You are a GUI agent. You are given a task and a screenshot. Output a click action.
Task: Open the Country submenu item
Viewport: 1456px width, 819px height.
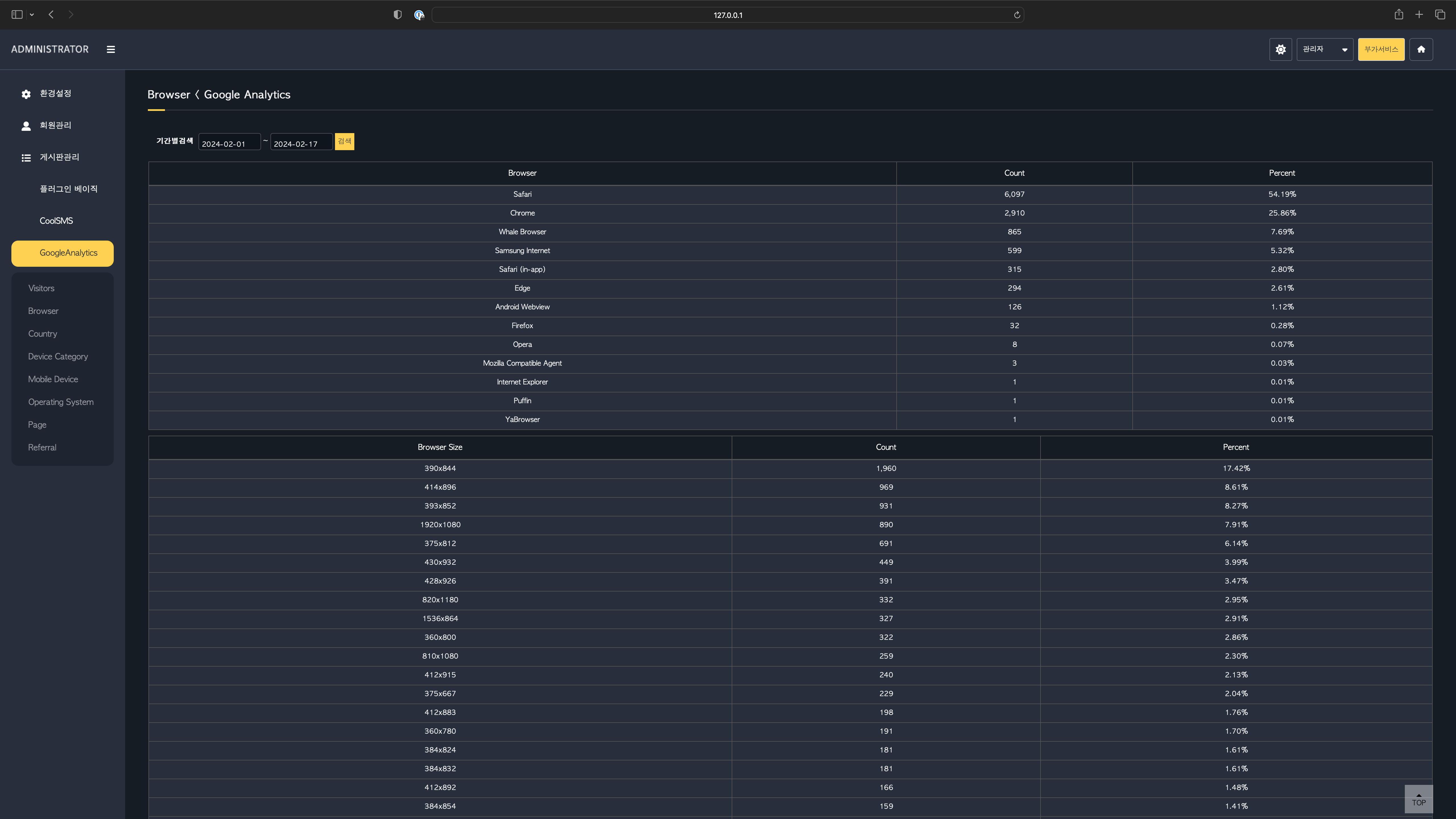pyautogui.click(x=42, y=334)
